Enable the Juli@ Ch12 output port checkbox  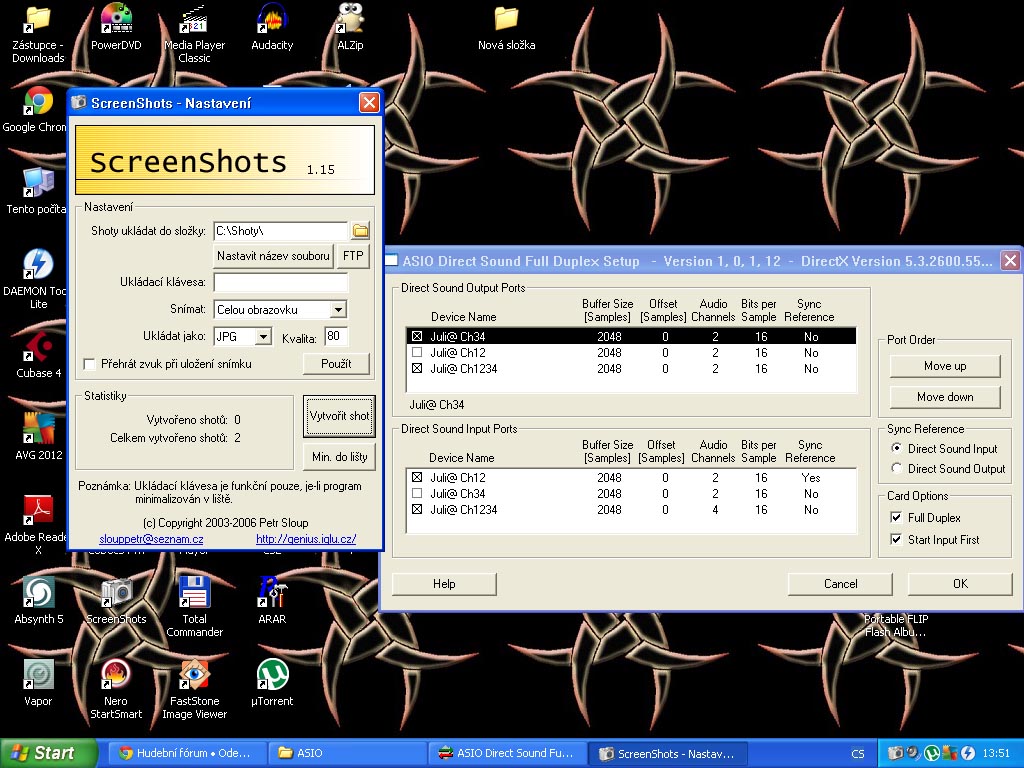pos(417,353)
